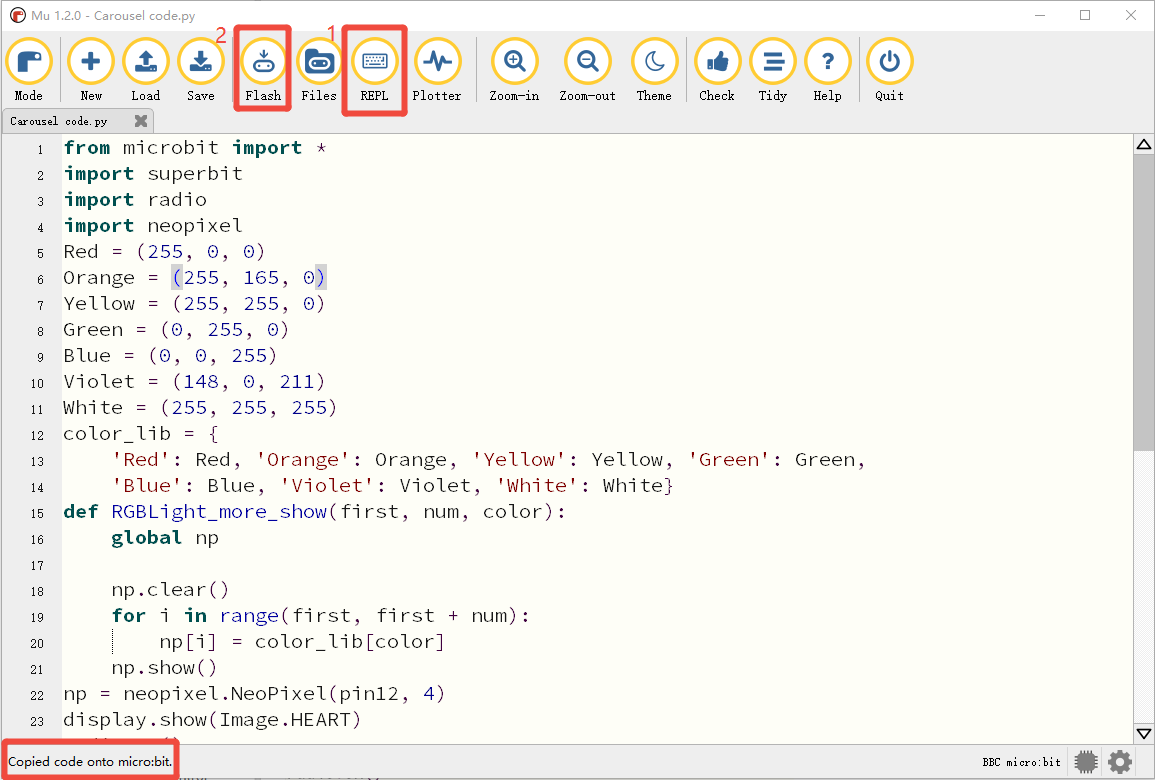Click the Mode toolbar button
This screenshot has width=1155, height=780.
29,70
